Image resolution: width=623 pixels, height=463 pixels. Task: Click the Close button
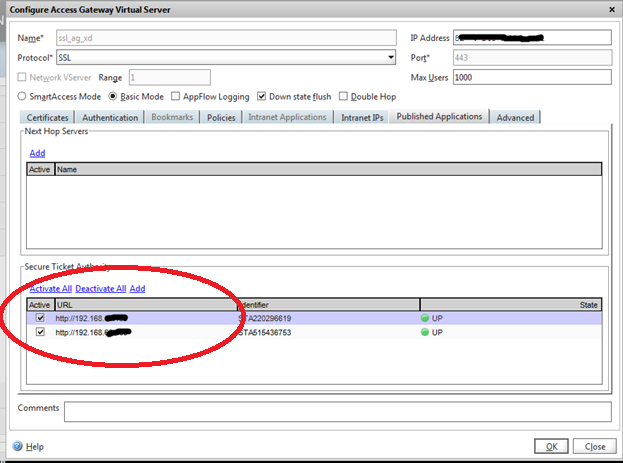(595, 446)
